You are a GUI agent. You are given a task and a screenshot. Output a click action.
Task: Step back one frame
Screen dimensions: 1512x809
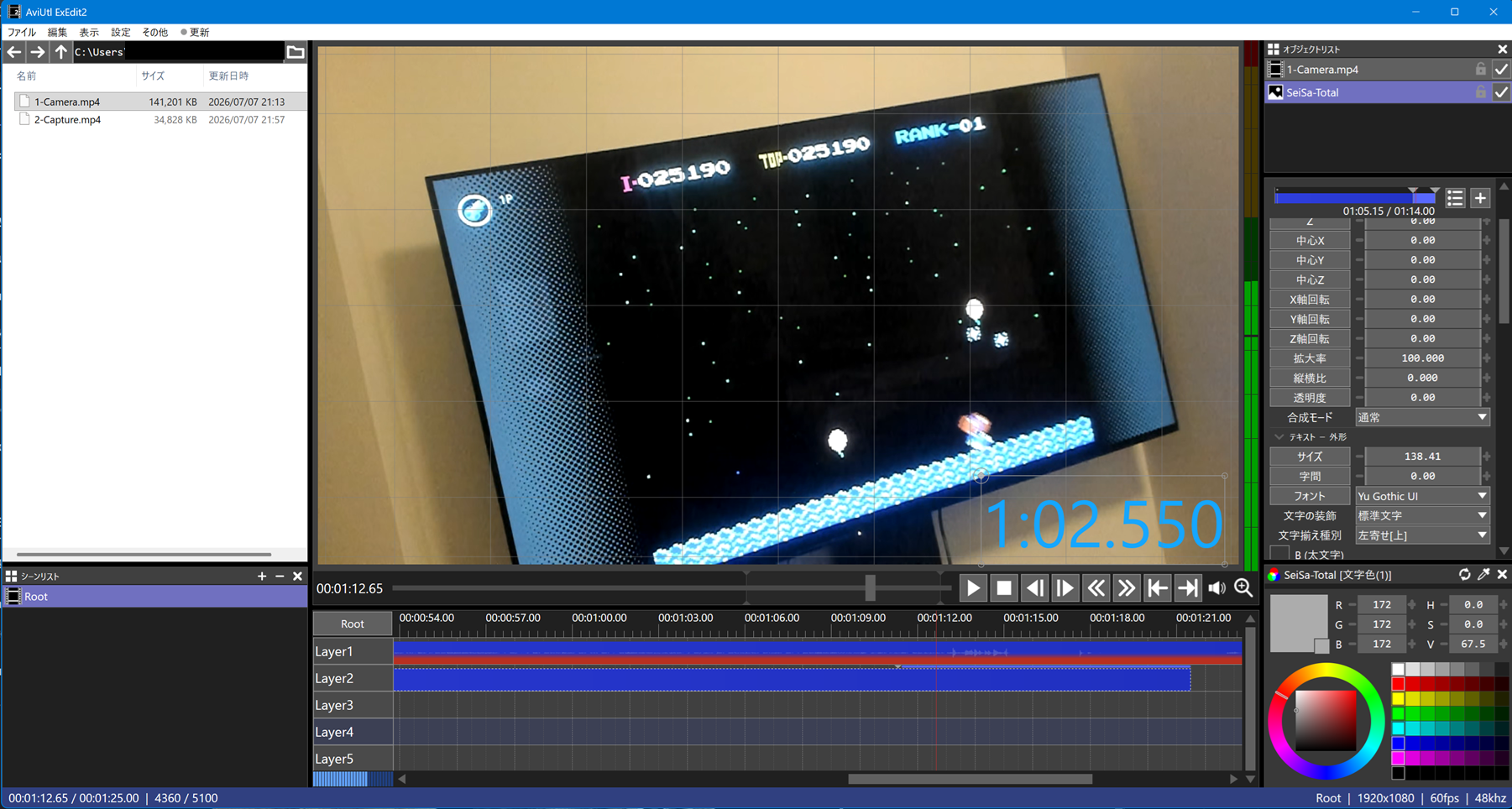pos(1034,588)
